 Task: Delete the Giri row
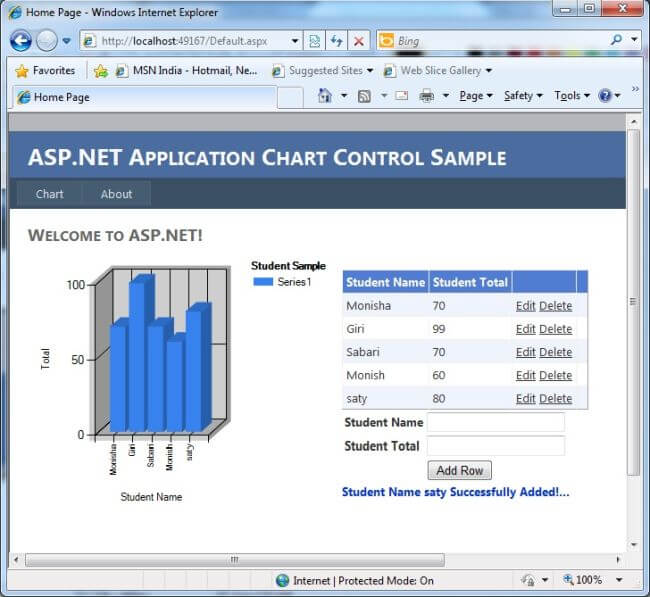555,329
